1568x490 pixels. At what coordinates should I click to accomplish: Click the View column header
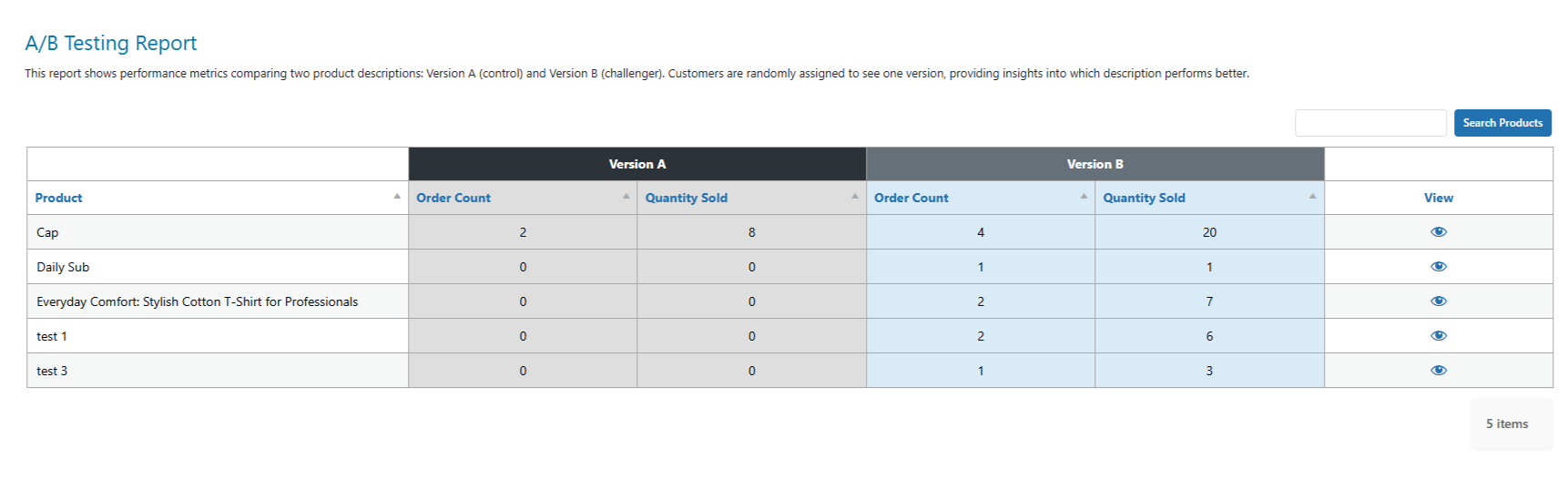pos(1439,198)
